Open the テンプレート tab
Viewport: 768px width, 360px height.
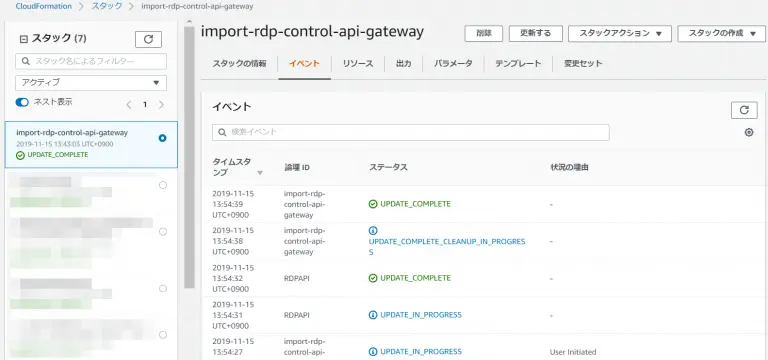(x=518, y=64)
